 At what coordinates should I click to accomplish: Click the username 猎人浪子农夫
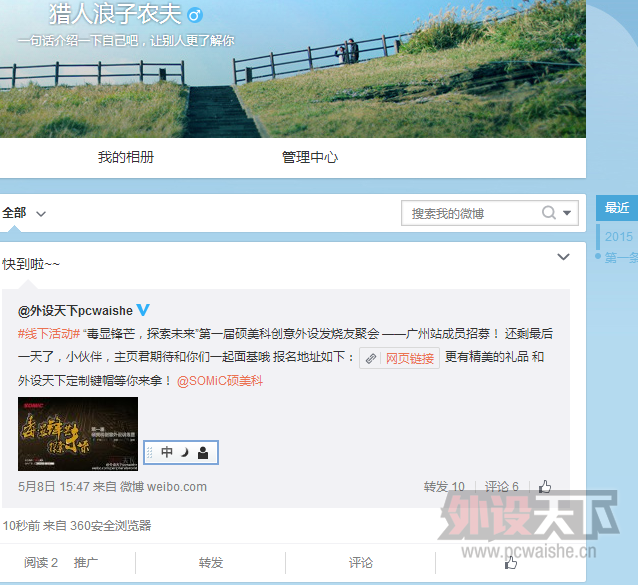[115, 14]
